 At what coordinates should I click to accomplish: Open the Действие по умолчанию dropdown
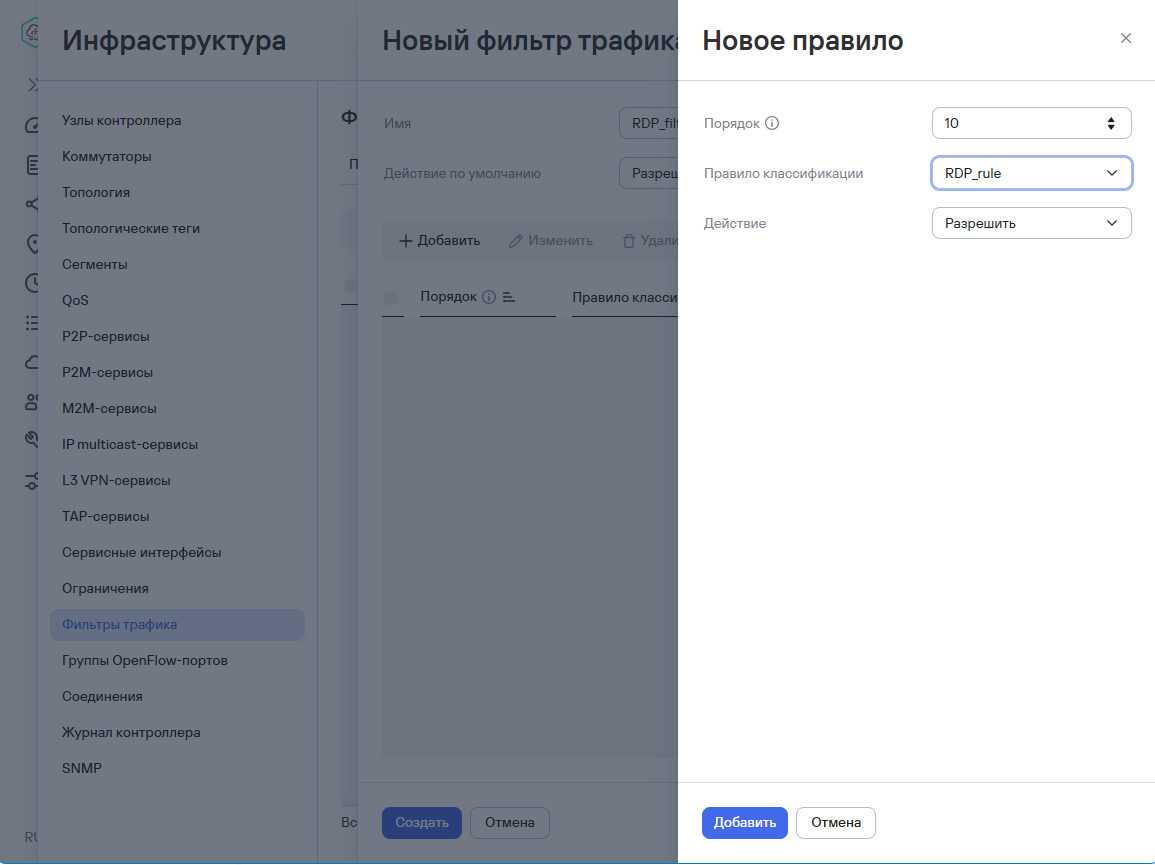tap(648, 173)
